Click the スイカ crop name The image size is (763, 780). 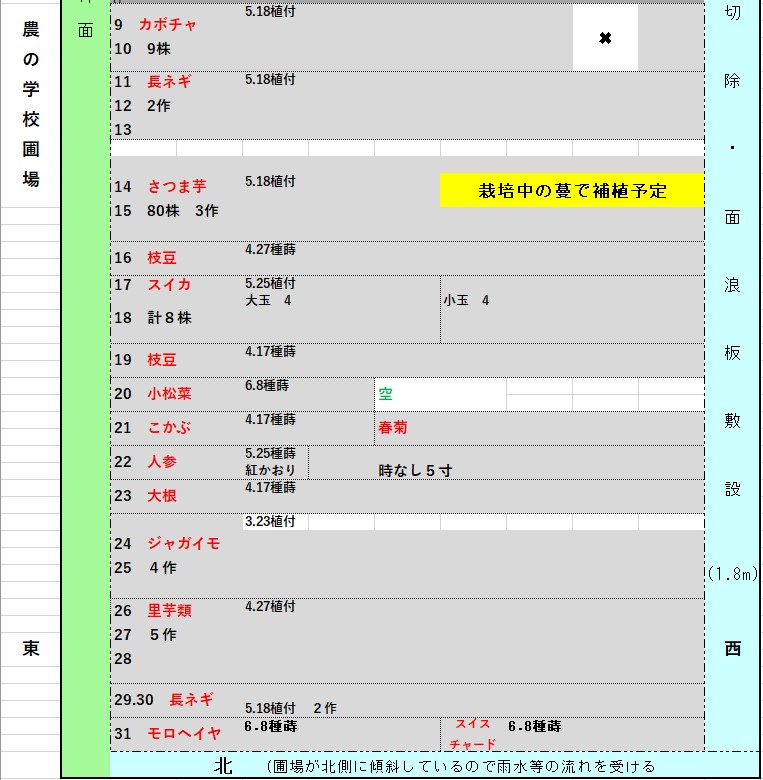[x=169, y=285]
